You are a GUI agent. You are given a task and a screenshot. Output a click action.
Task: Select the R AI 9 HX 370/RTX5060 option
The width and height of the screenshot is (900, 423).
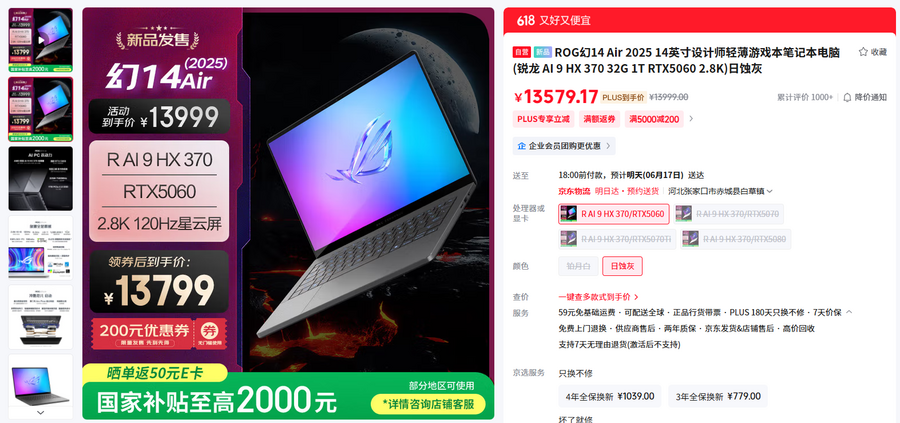[614, 214]
